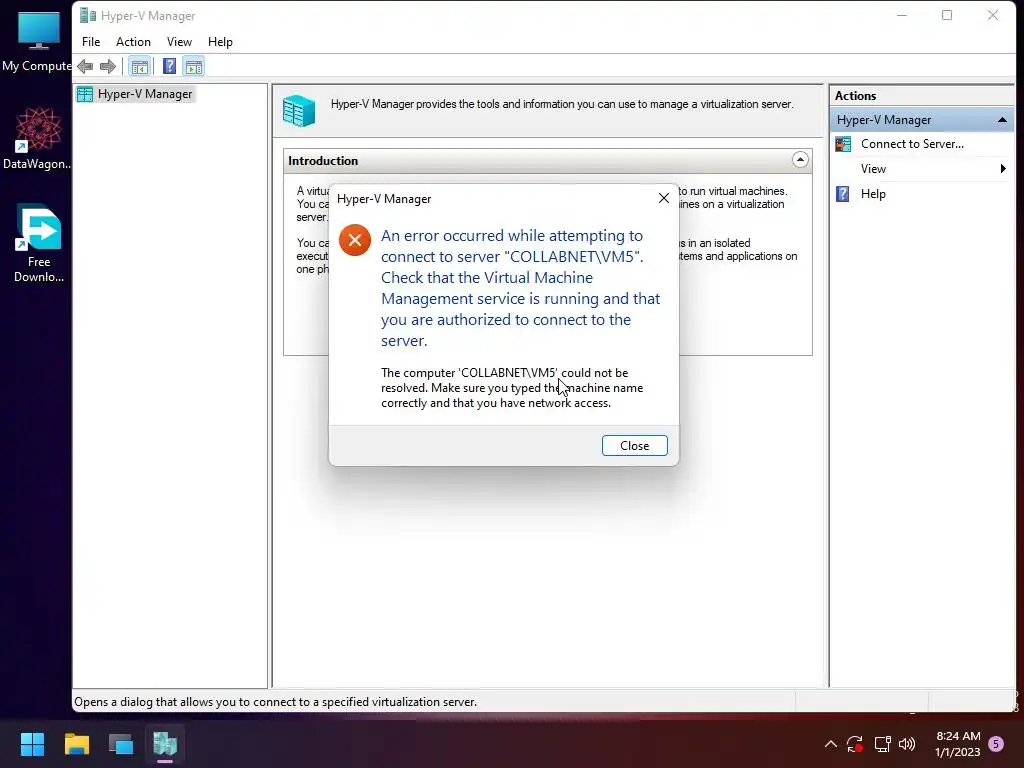Open the View menu
1024x768 pixels.
click(x=179, y=42)
